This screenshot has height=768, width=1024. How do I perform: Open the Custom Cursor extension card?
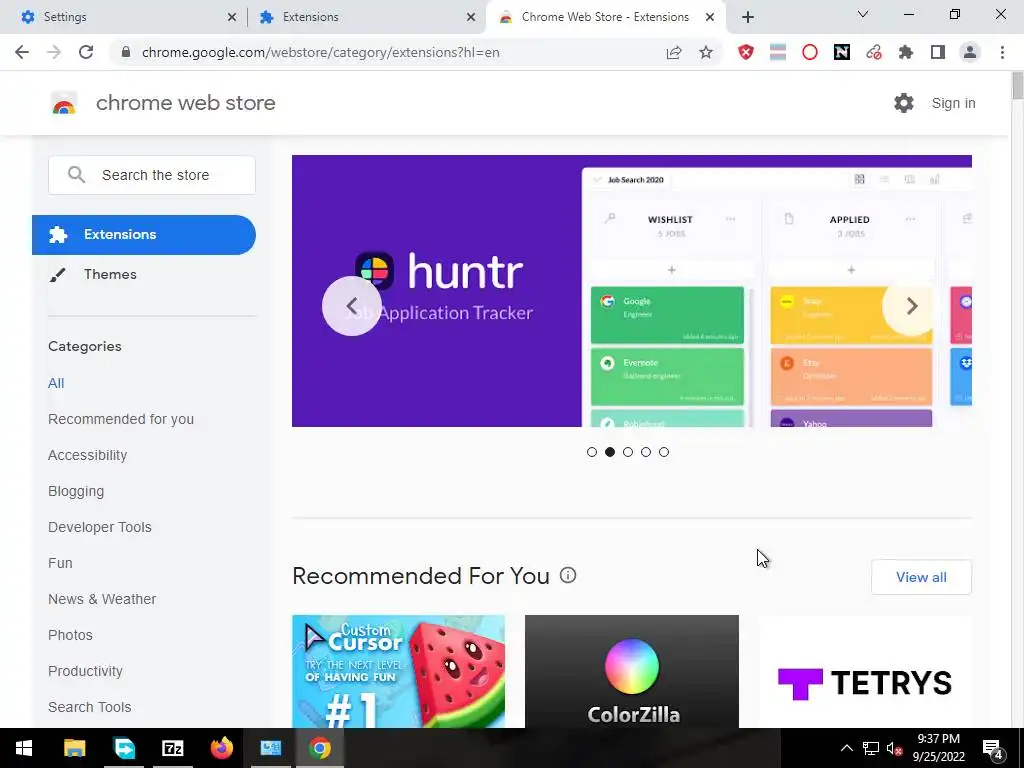[x=398, y=671]
